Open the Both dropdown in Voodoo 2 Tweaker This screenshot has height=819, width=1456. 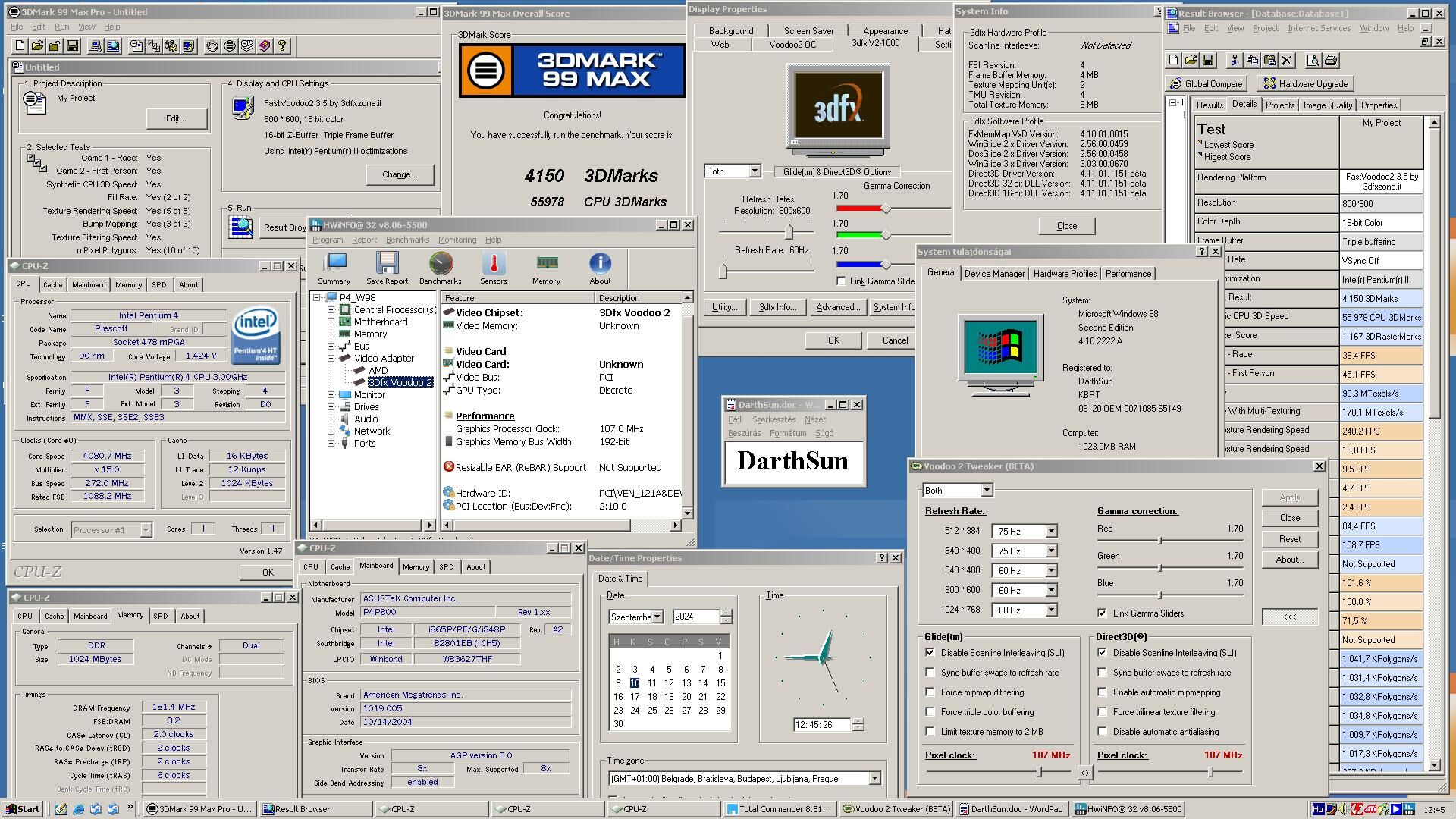pyautogui.click(x=986, y=491)
